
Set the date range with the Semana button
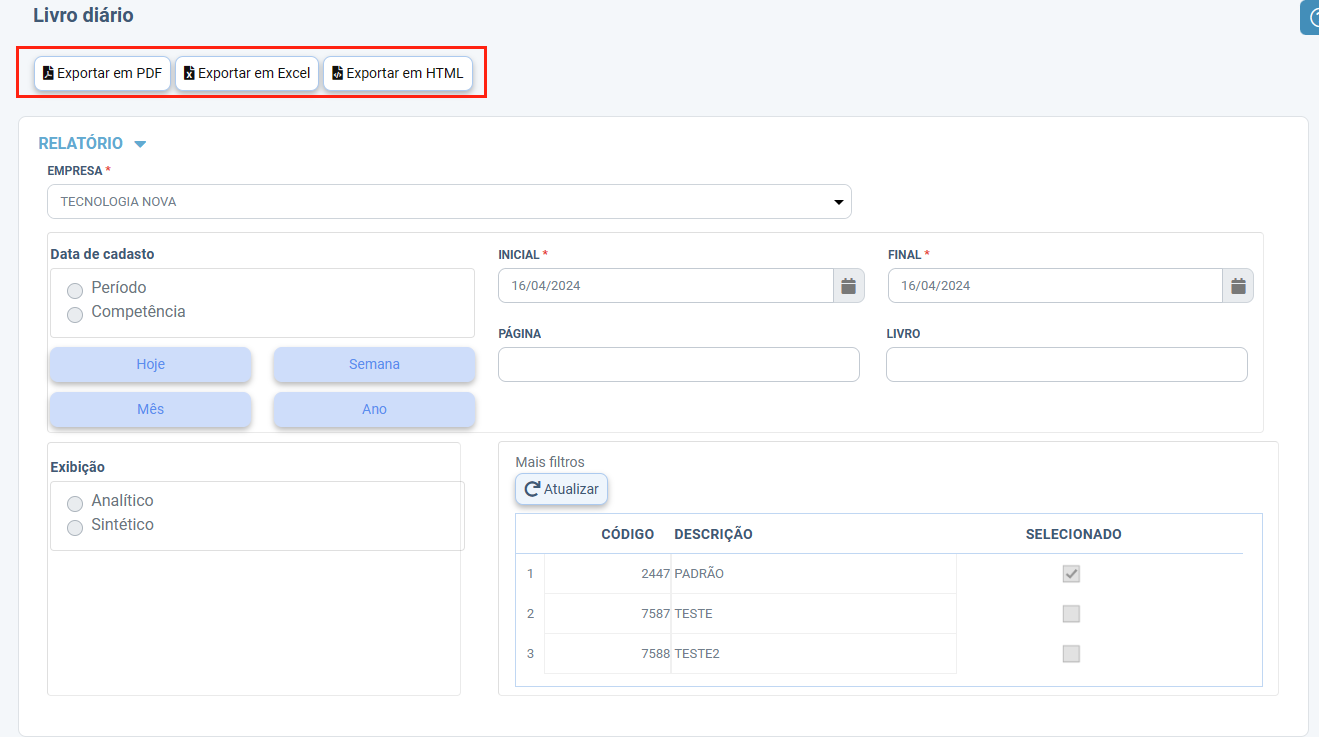click(374, 364)
